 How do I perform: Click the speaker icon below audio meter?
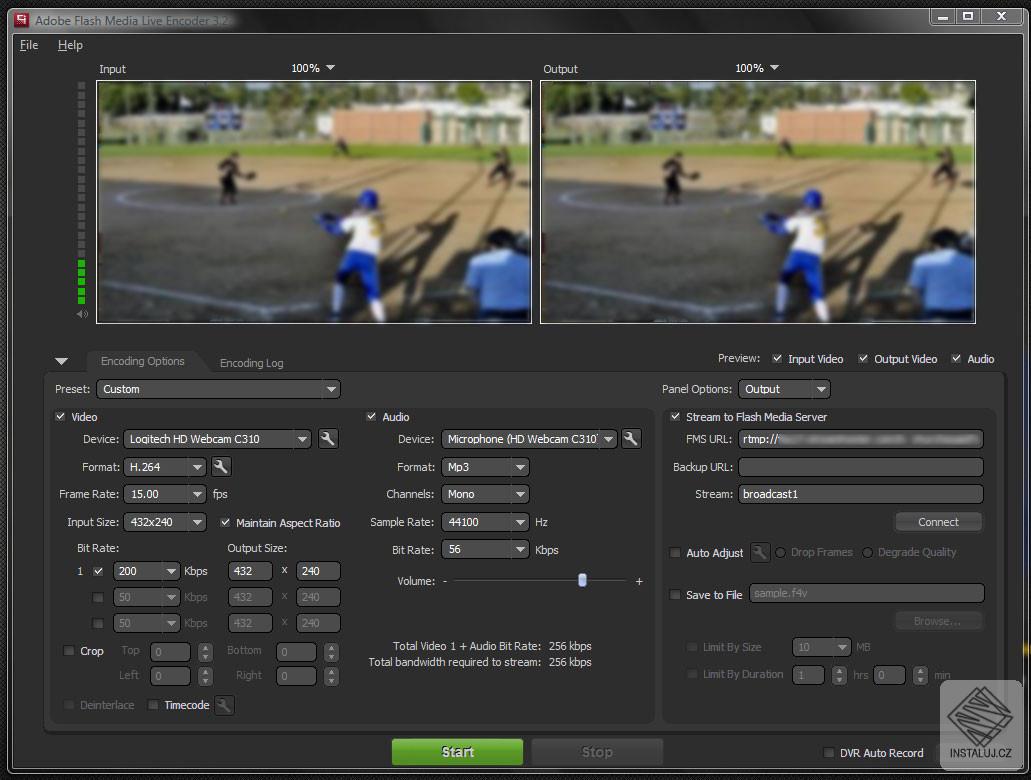(82, 314)
